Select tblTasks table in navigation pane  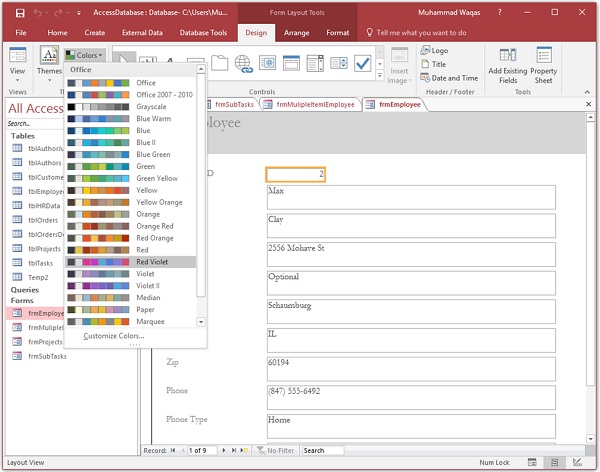coord(40,263)
